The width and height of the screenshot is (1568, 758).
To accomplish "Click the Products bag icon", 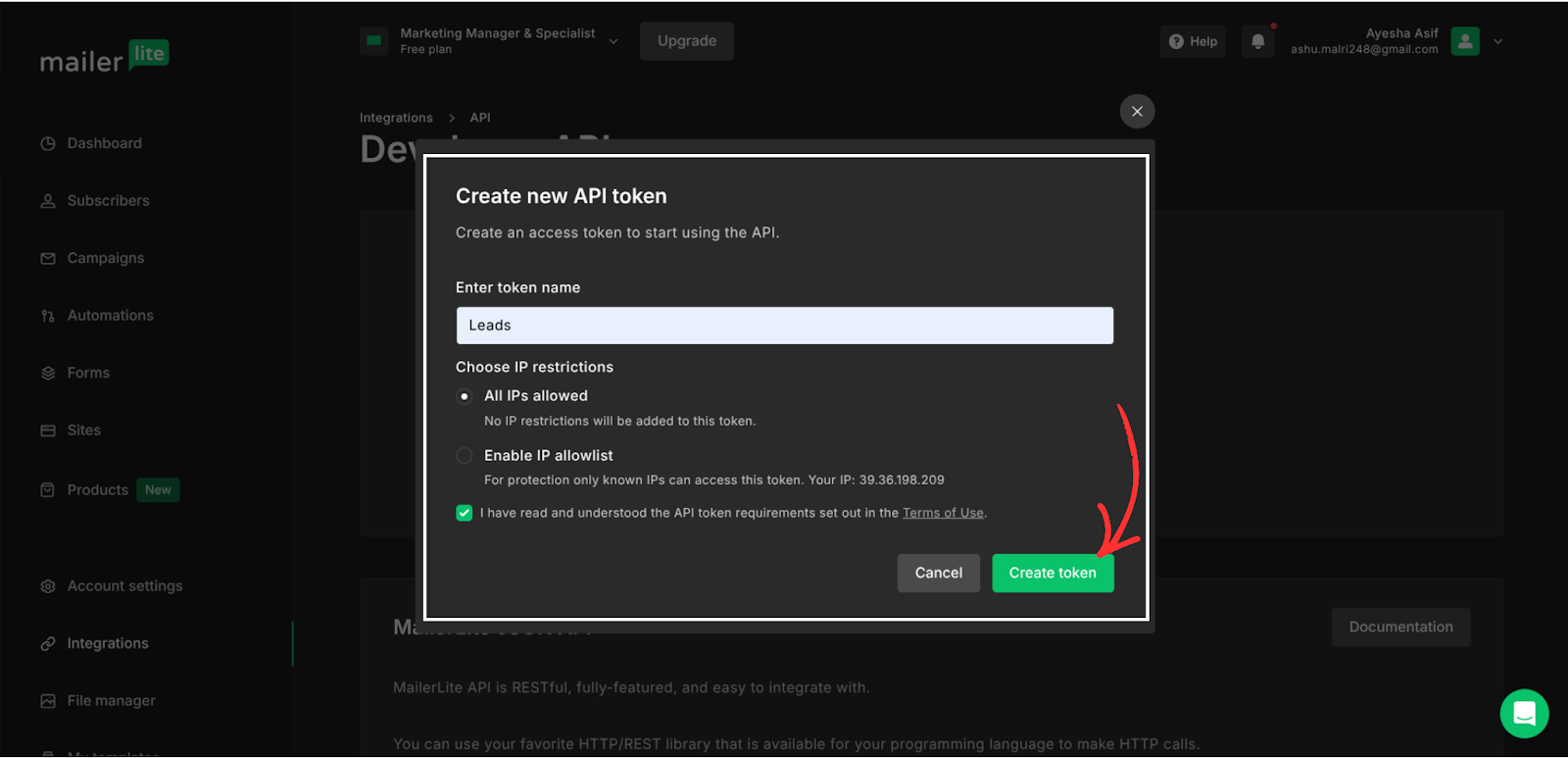I will tap(48, 490).
